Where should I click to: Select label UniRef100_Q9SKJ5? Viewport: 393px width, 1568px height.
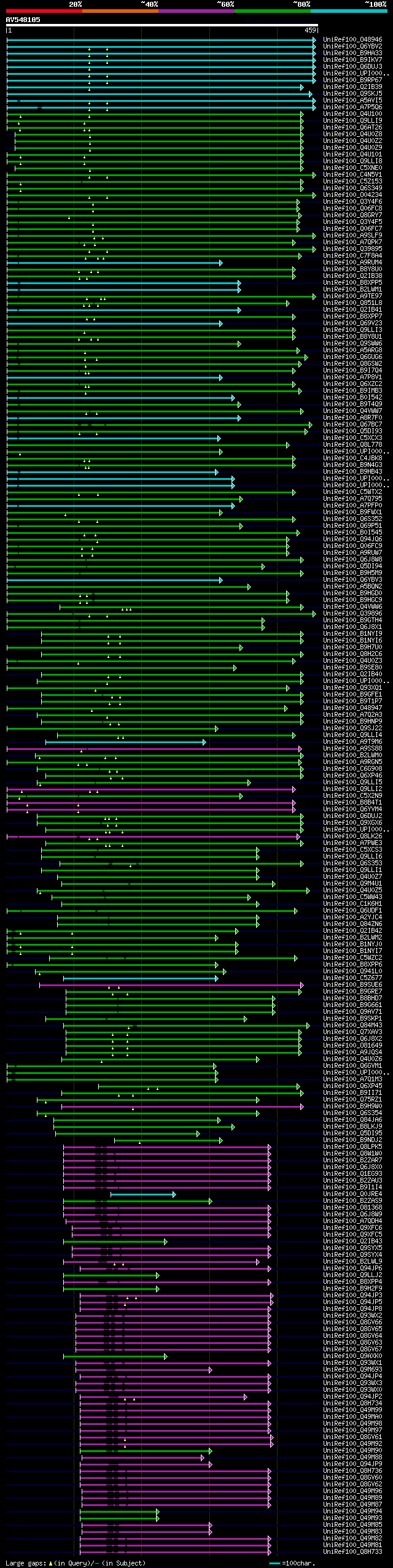pyautogui.click(x=352, y=93)
